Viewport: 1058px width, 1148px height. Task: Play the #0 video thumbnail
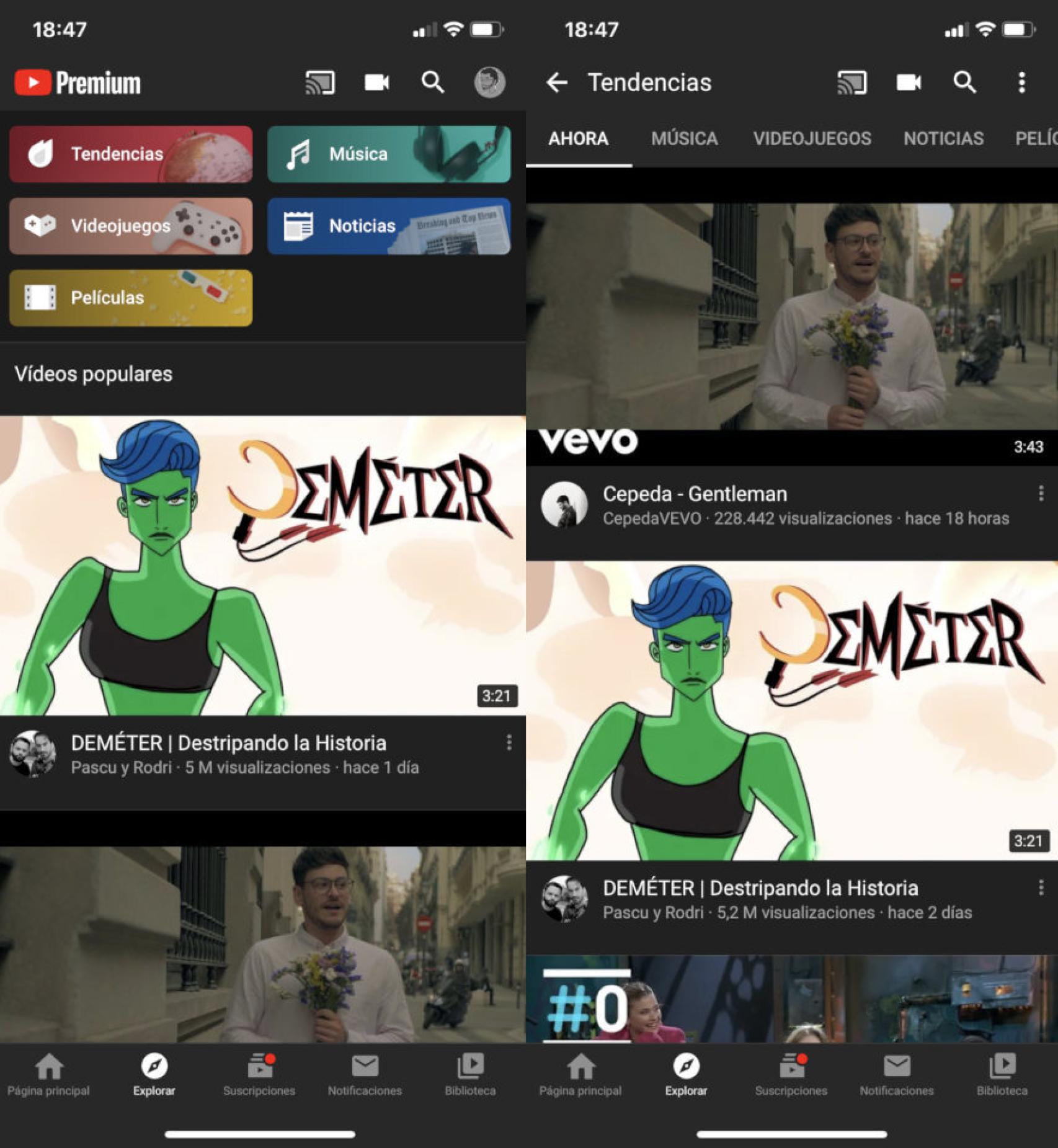792,999
